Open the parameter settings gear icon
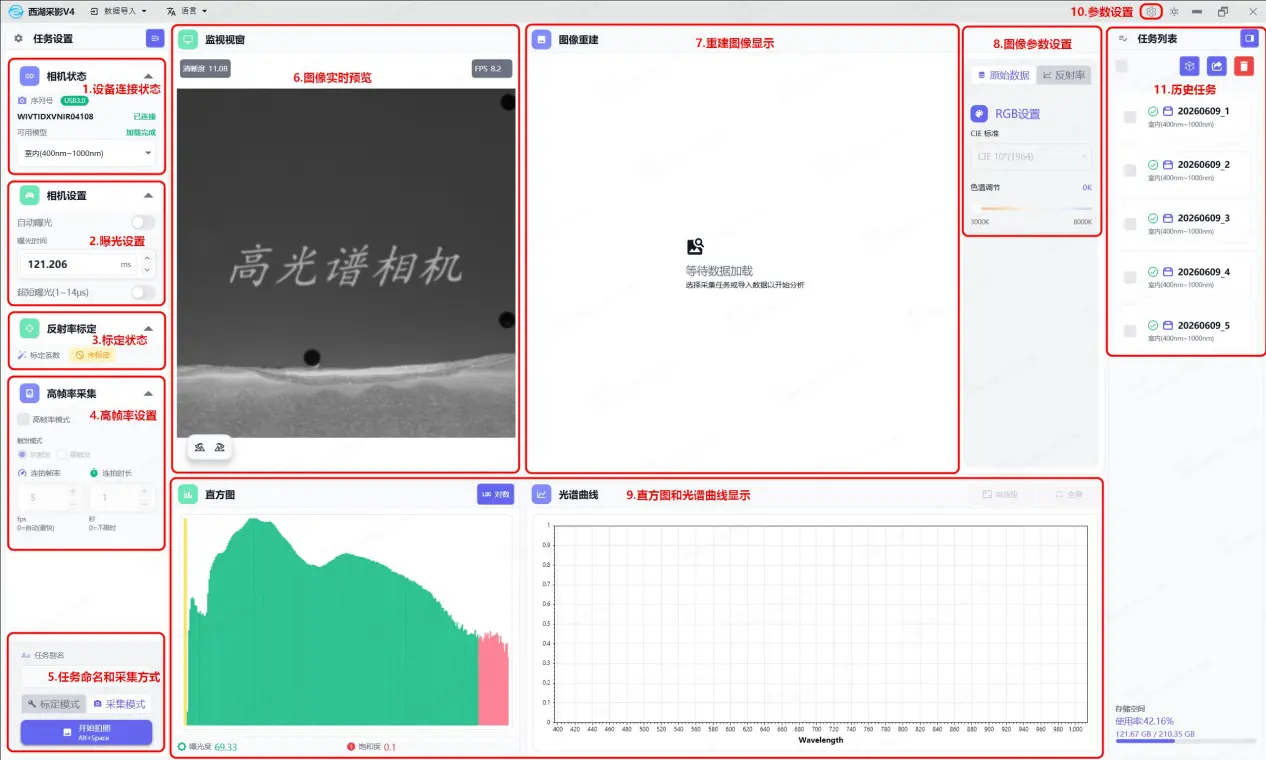Viewport: 1266px width, 760px height. pyautogui.click(x=1151, y=11)
